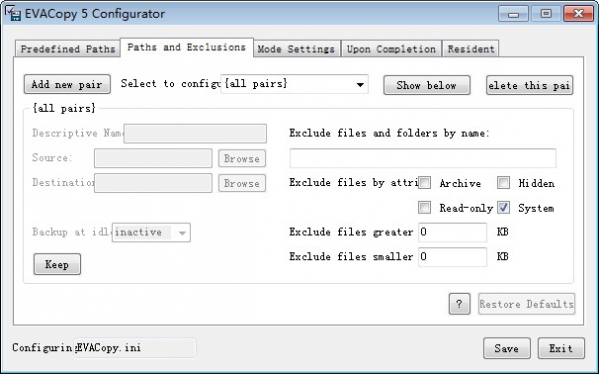Viewport: 599px width, 374px height.
Task: Click the Exclude files by name field
Action: [423, 158]
